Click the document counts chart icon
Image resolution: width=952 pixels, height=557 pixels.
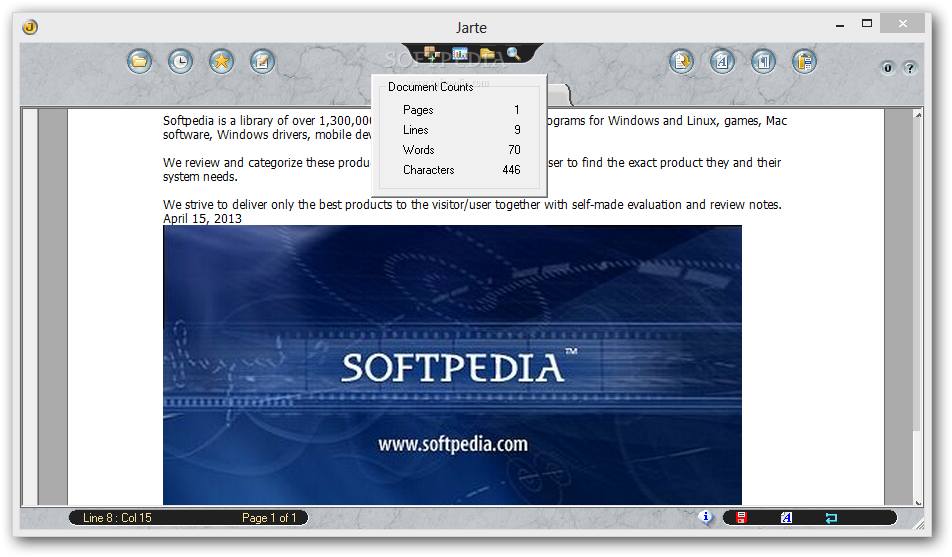[460, 54]
